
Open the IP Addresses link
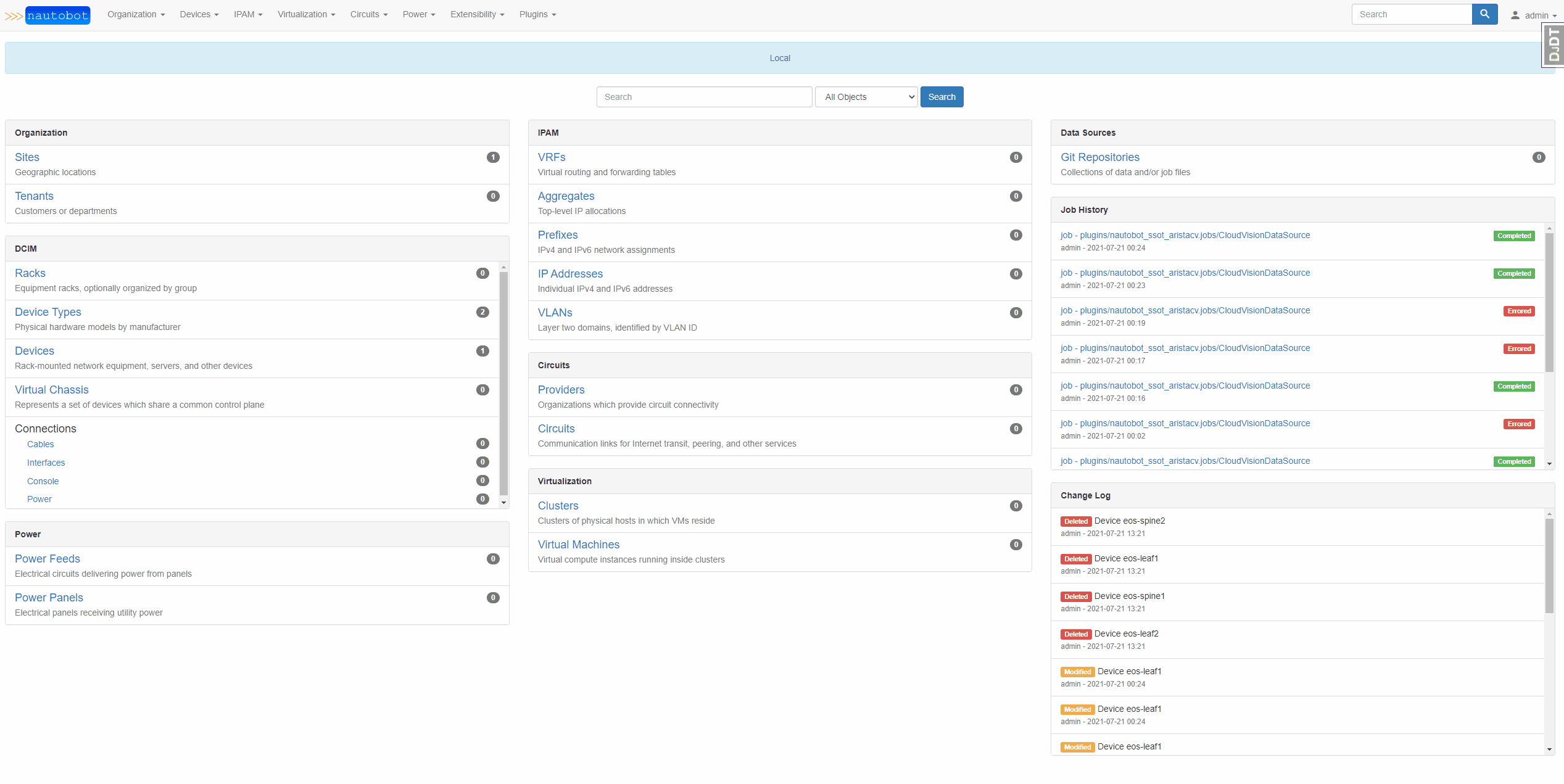570,274
